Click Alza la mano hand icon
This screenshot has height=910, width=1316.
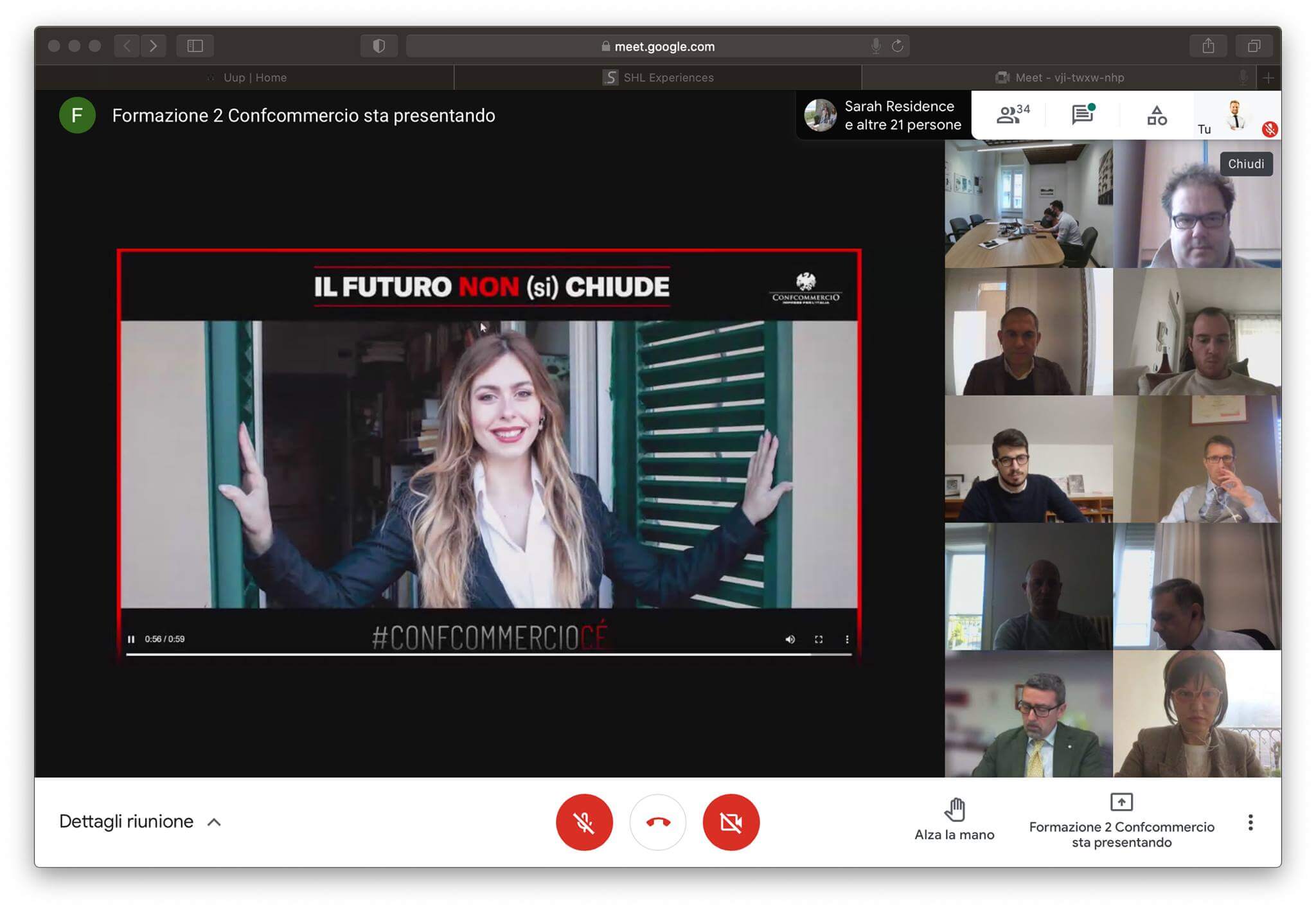(x=954, y=810)
